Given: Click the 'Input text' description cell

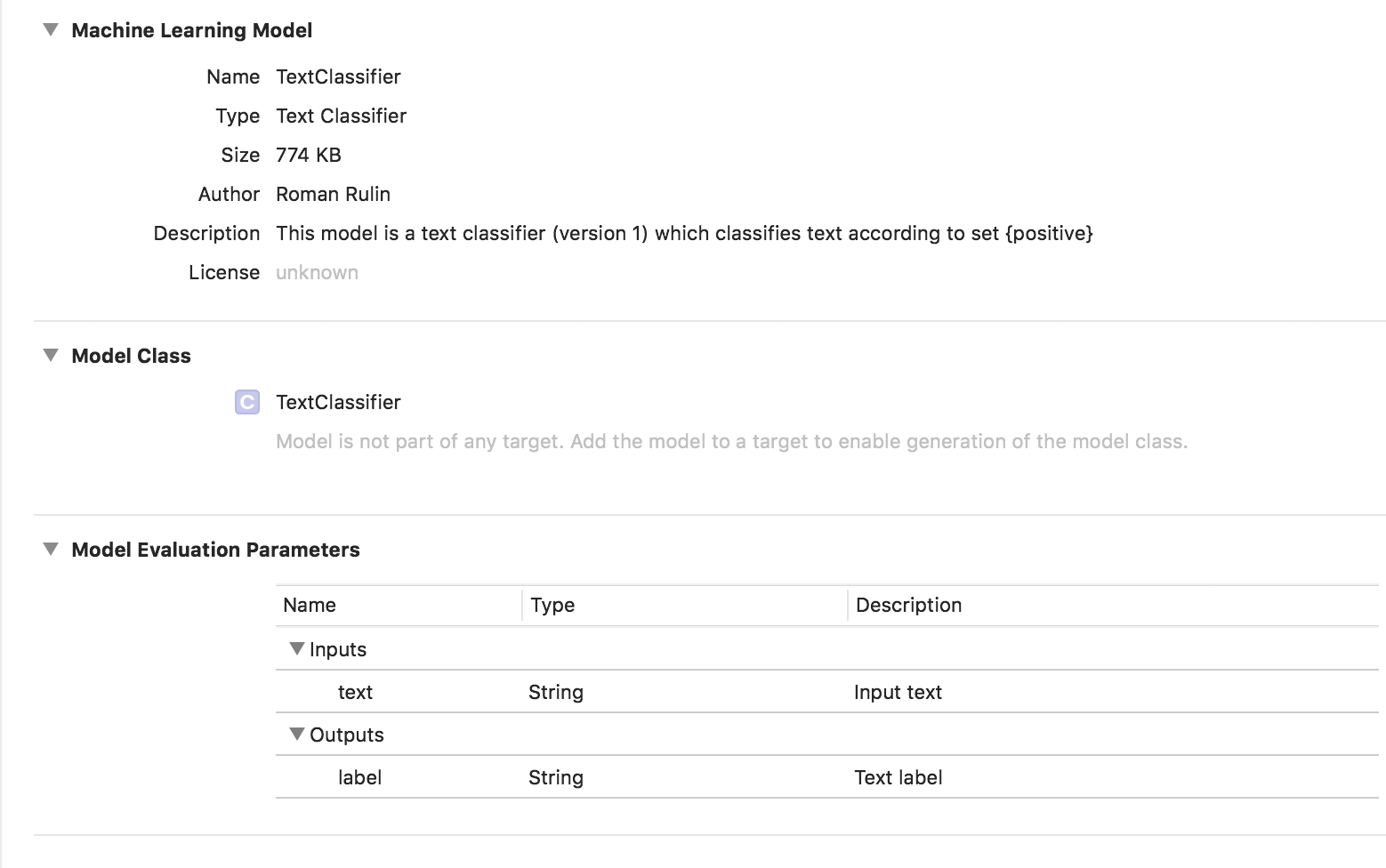Looking at the screenshot, I should point(898,692).
